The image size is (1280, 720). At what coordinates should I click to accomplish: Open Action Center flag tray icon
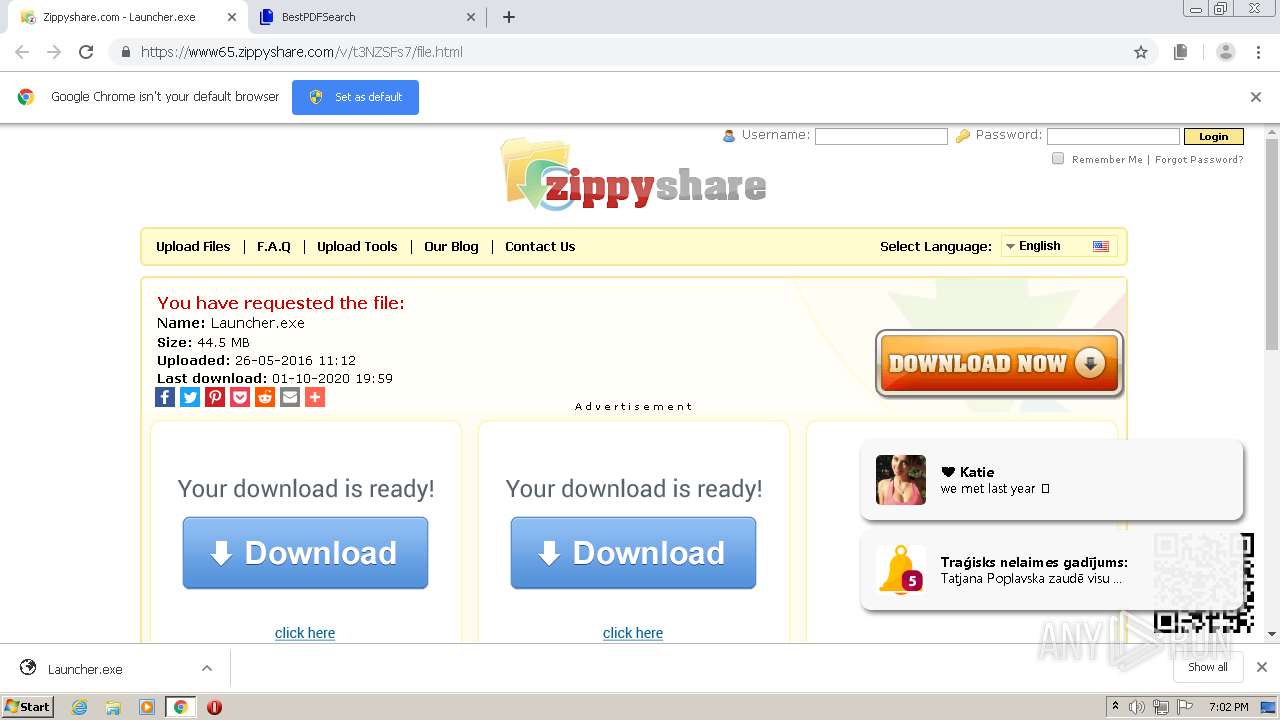click(x=1186, y=707)
